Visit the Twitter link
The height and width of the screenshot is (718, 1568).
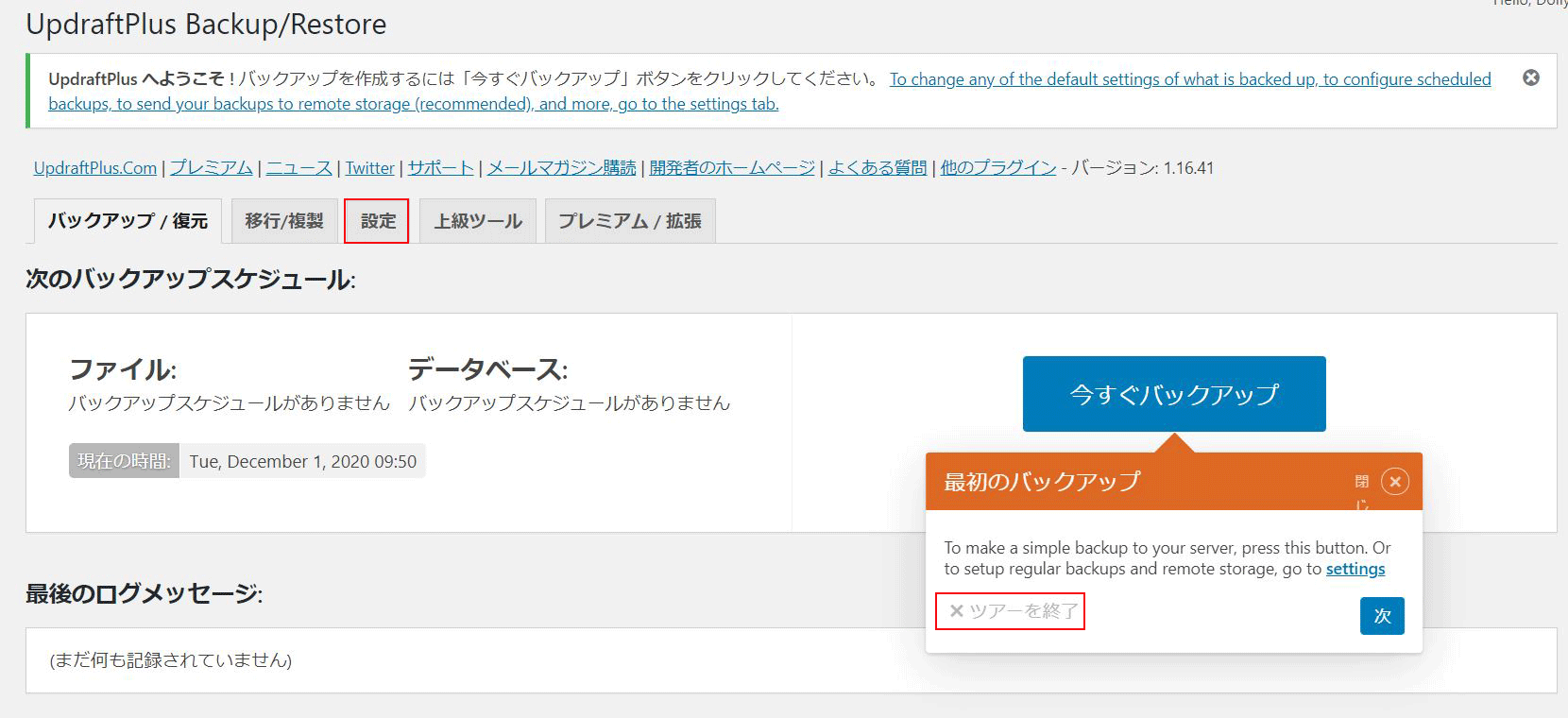369,168
